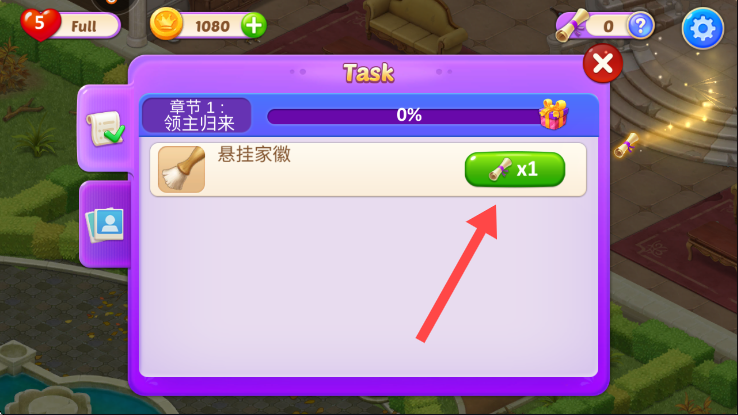Click the red heart lives icon

click(40, 24)
